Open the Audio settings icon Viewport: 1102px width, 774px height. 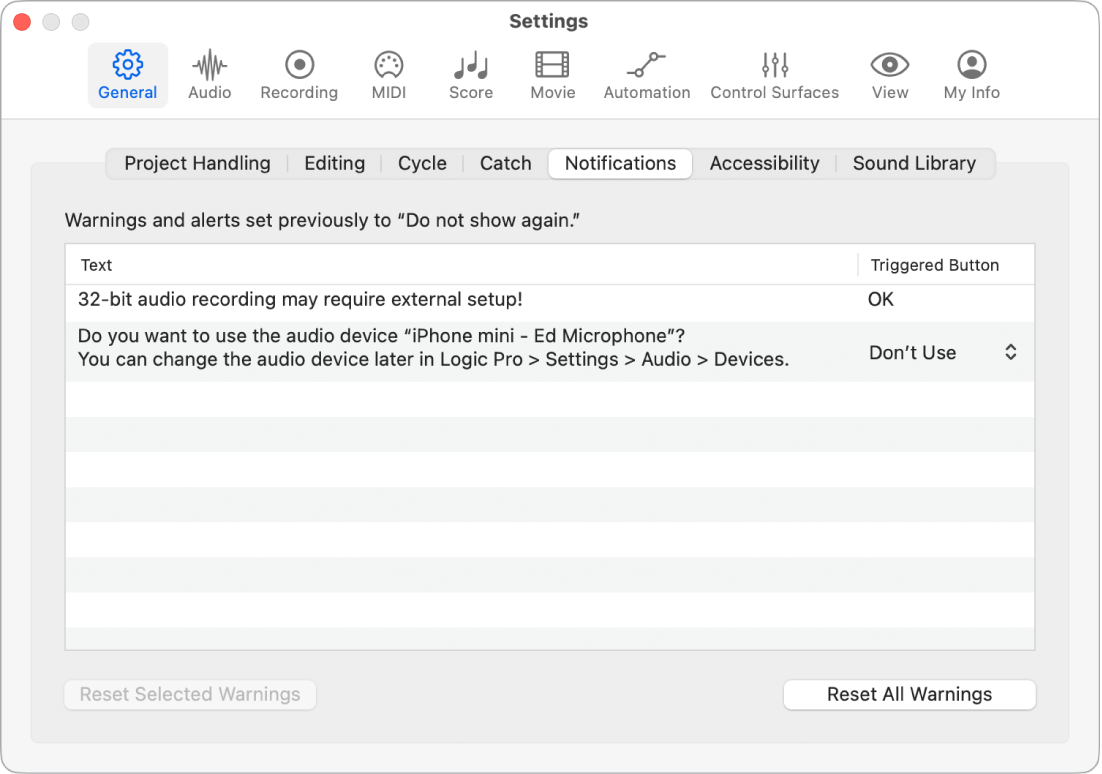point(210,75)
